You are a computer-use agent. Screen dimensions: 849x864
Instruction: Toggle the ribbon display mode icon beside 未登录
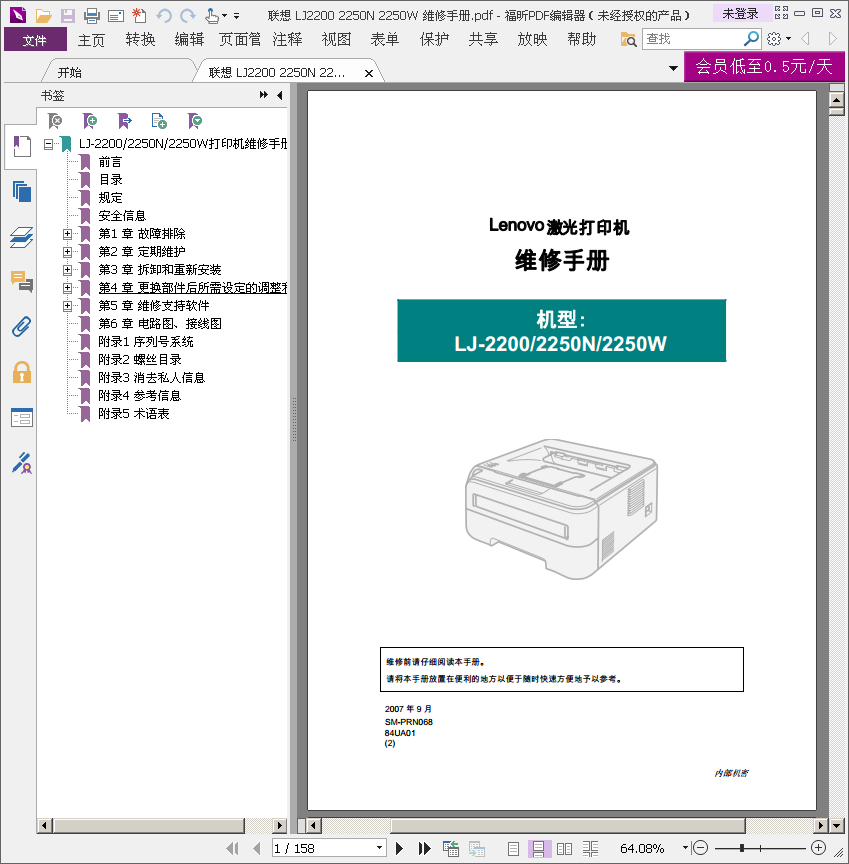point(781,13)
